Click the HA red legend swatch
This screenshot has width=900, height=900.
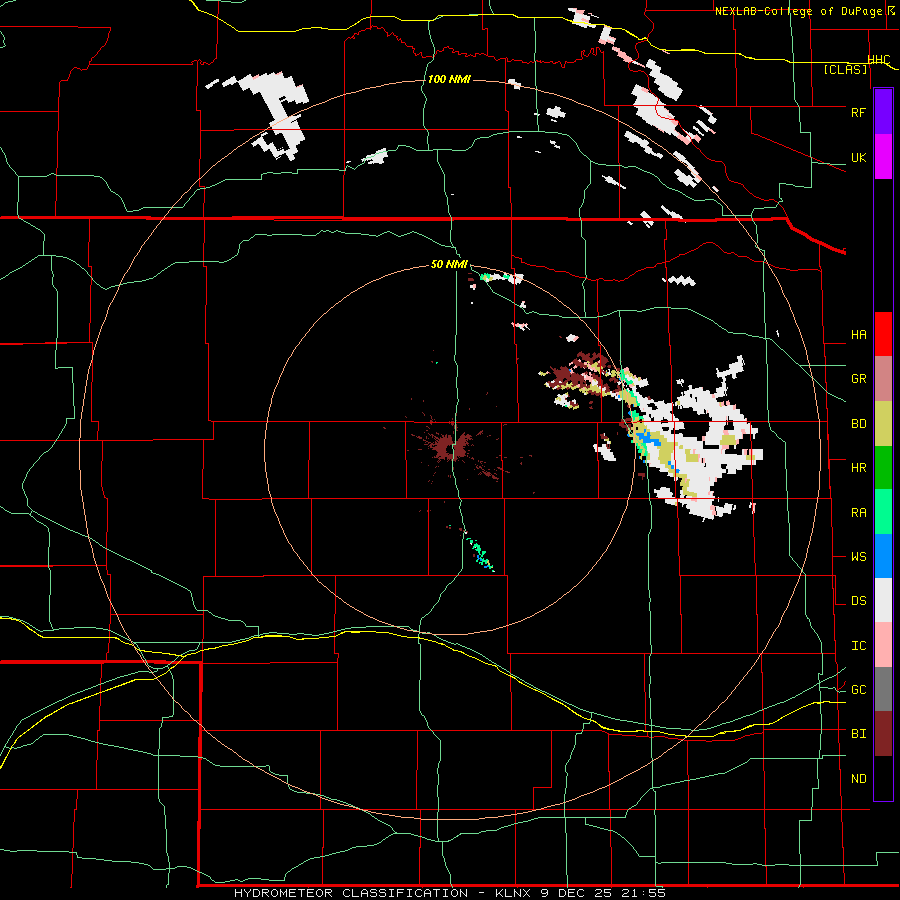[883, 334]
